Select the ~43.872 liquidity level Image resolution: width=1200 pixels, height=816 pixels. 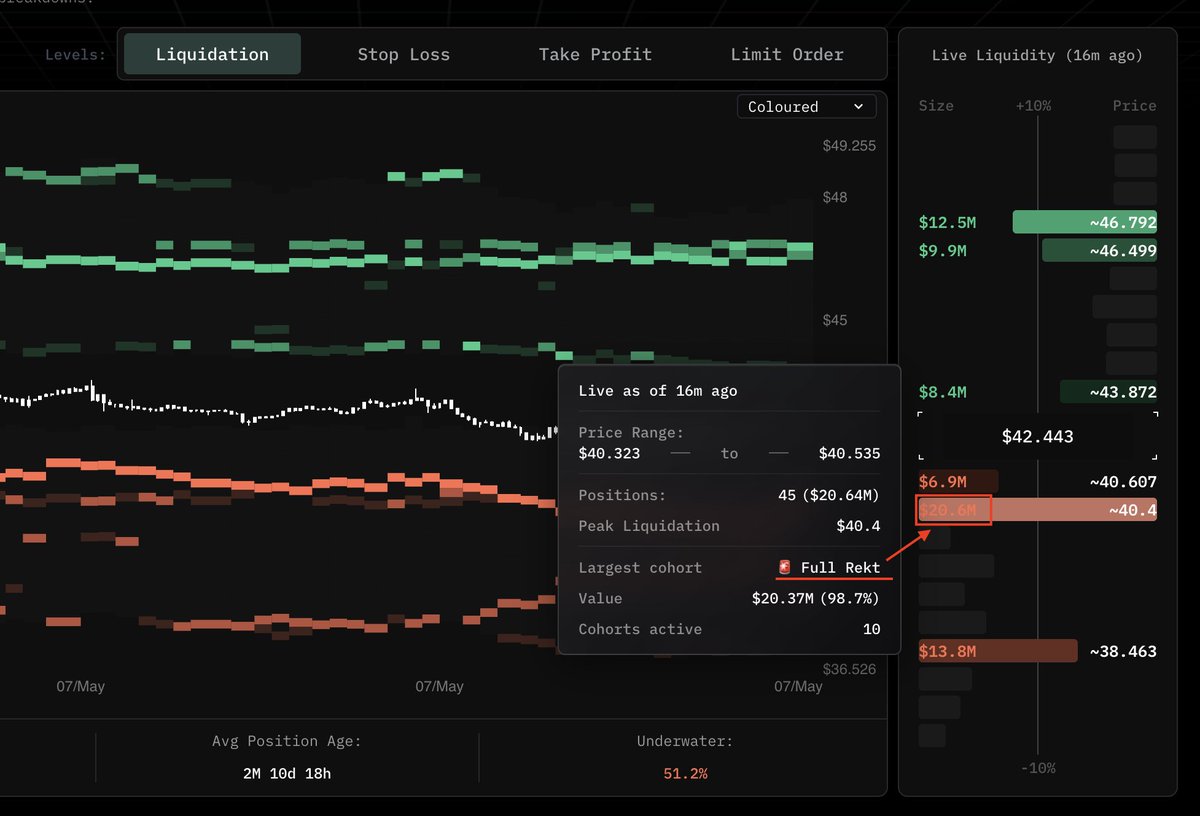1108,392
